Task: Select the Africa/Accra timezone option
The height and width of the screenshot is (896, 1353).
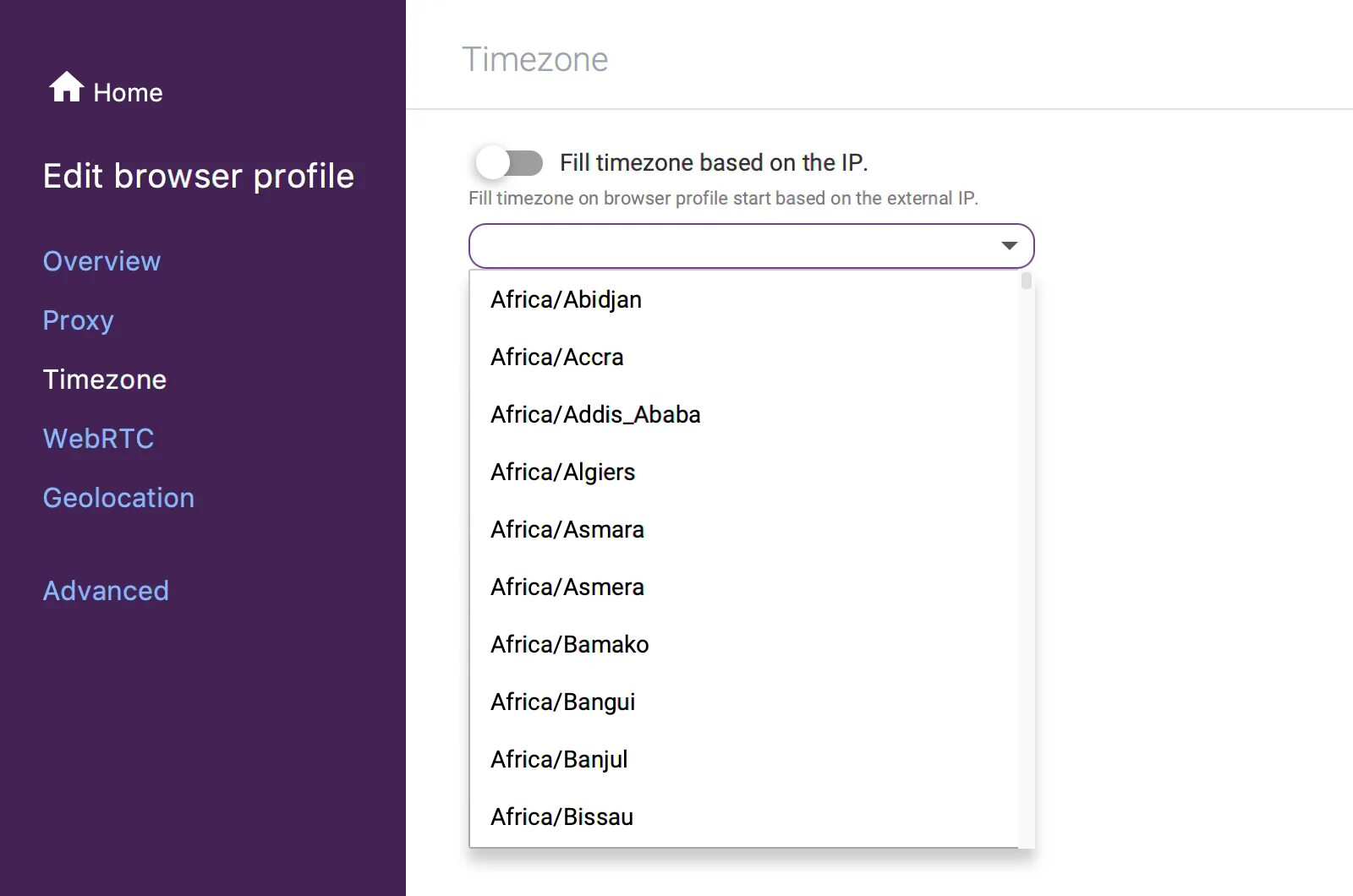Action: coord(556,358)
